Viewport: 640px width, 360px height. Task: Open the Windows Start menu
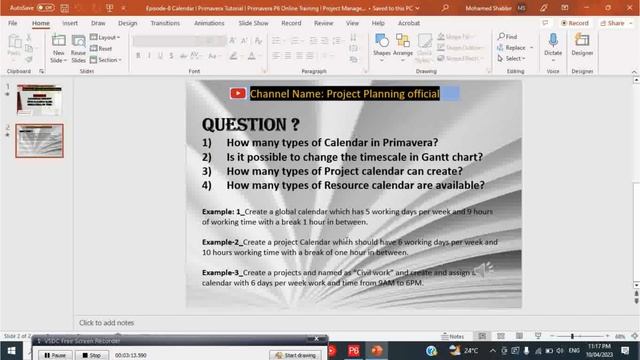(x=11, y=351)
